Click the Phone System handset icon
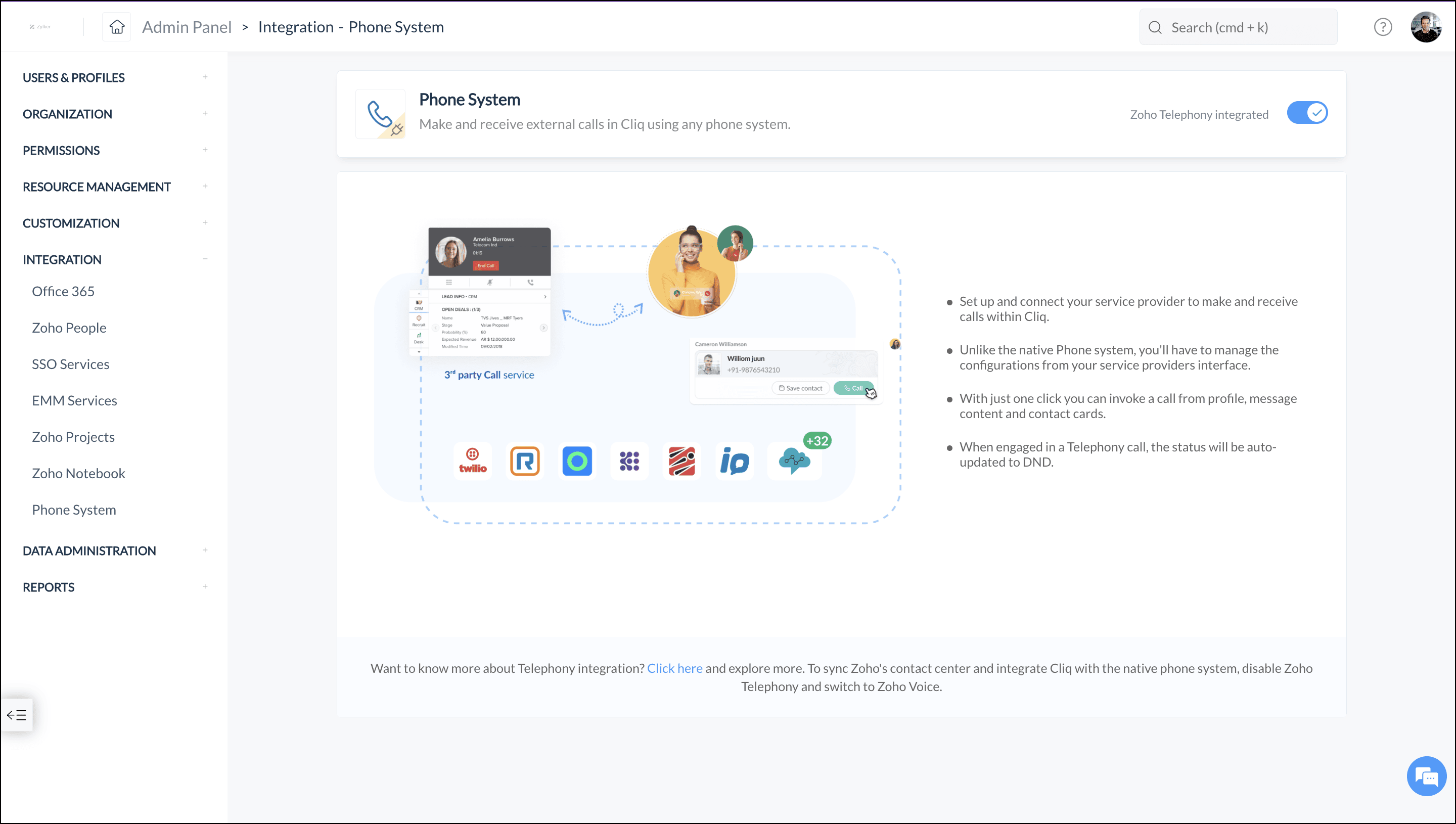This screenshot has width=1456, height=824. tap(380, 114)
